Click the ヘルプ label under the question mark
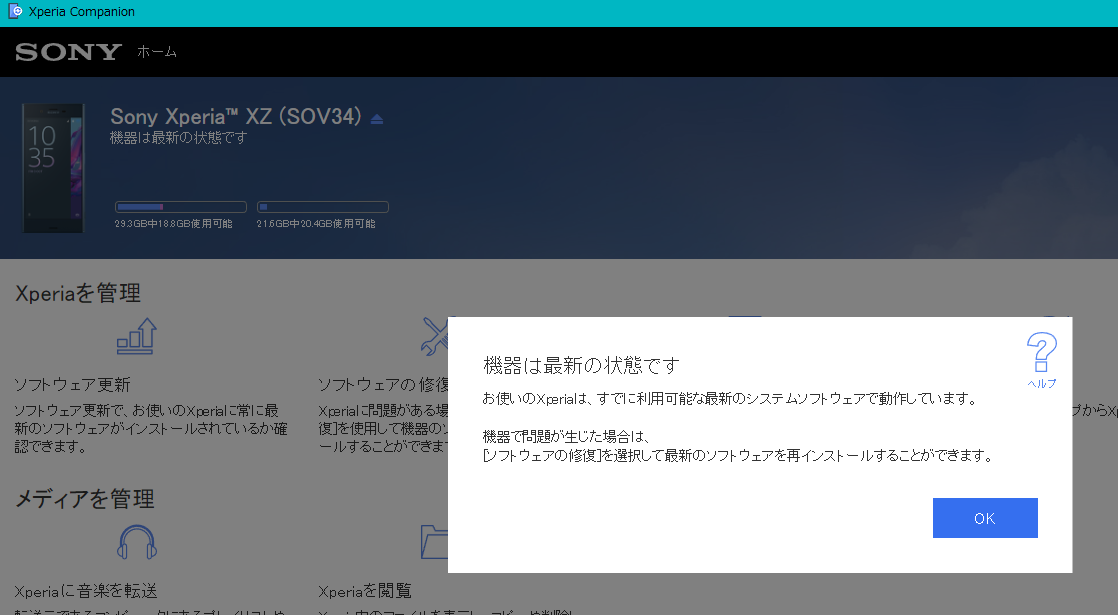The width and height of the screenshot is (1118, 615). pos(1042,382)
